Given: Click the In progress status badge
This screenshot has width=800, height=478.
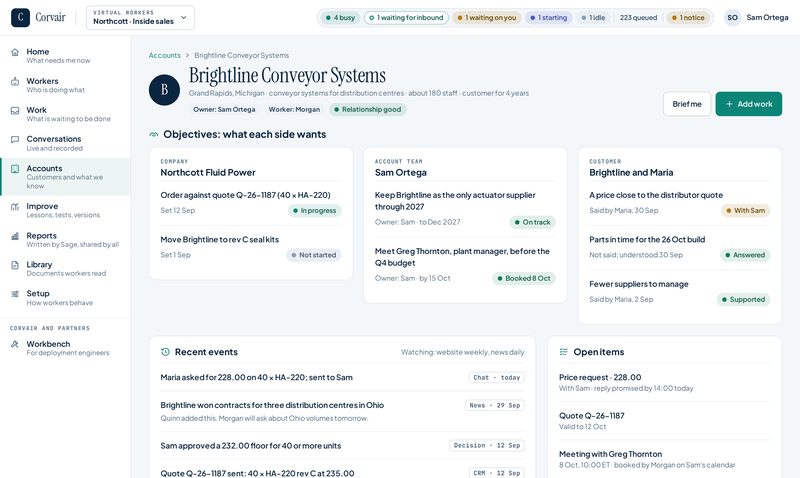Looking at the screenshot, I should [314, 211].
